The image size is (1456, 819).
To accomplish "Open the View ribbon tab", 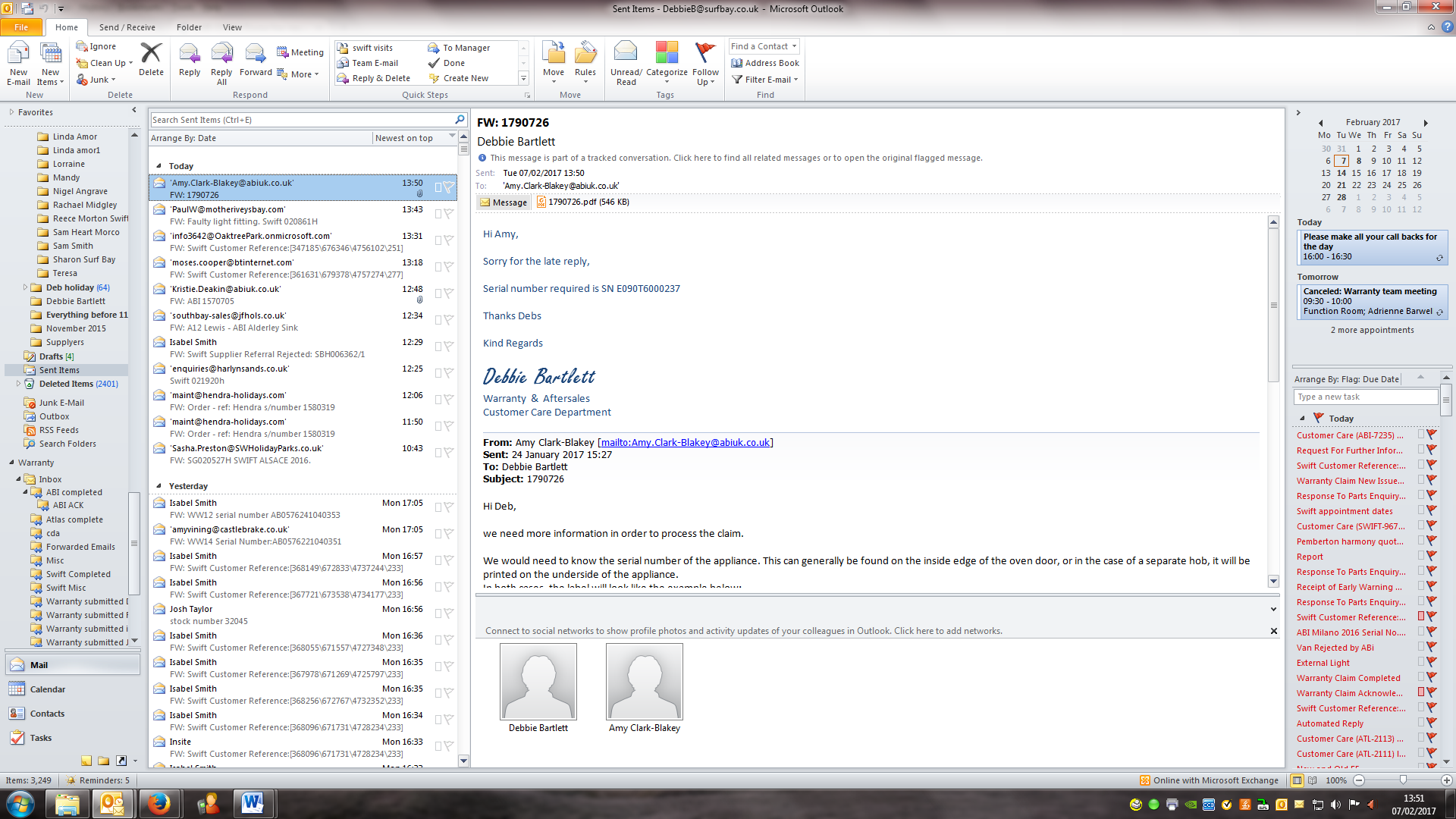I will click(x=232, y=27).
